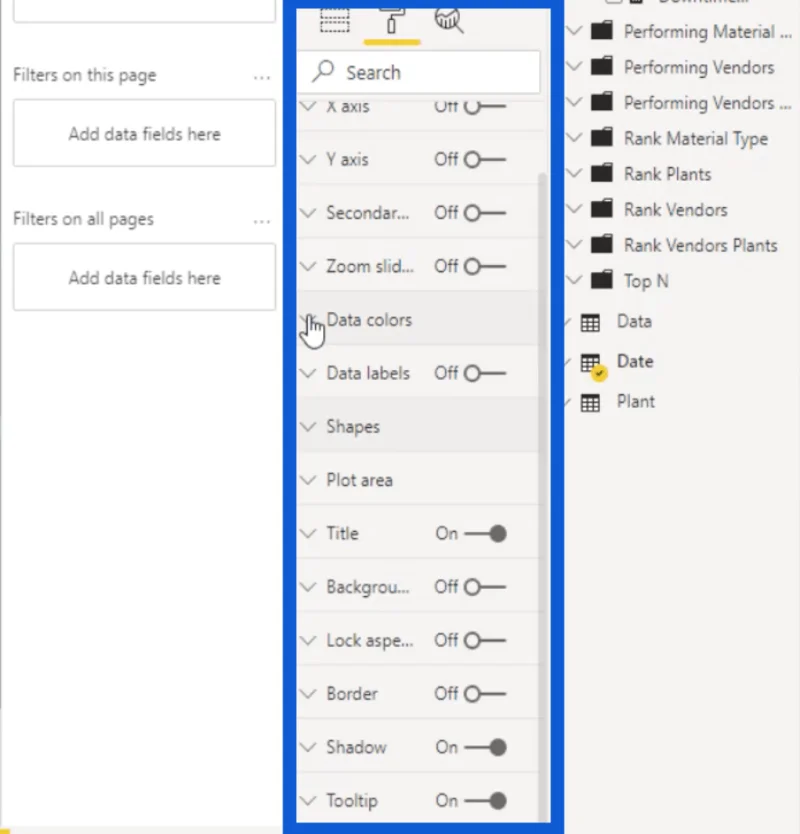Turn off the Title toggle
The width and height of the screenshot is (800, 834).
(x=485, y=533)
